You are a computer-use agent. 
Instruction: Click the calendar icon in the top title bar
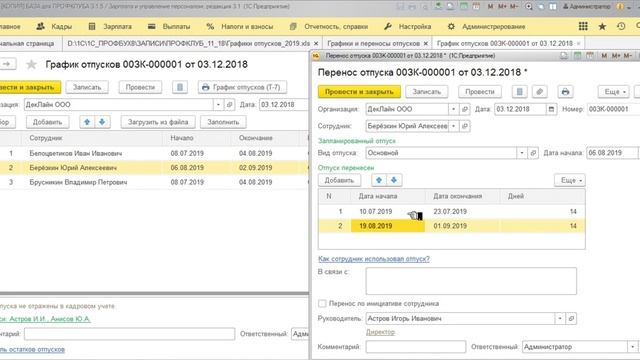[x=476, y=7]
